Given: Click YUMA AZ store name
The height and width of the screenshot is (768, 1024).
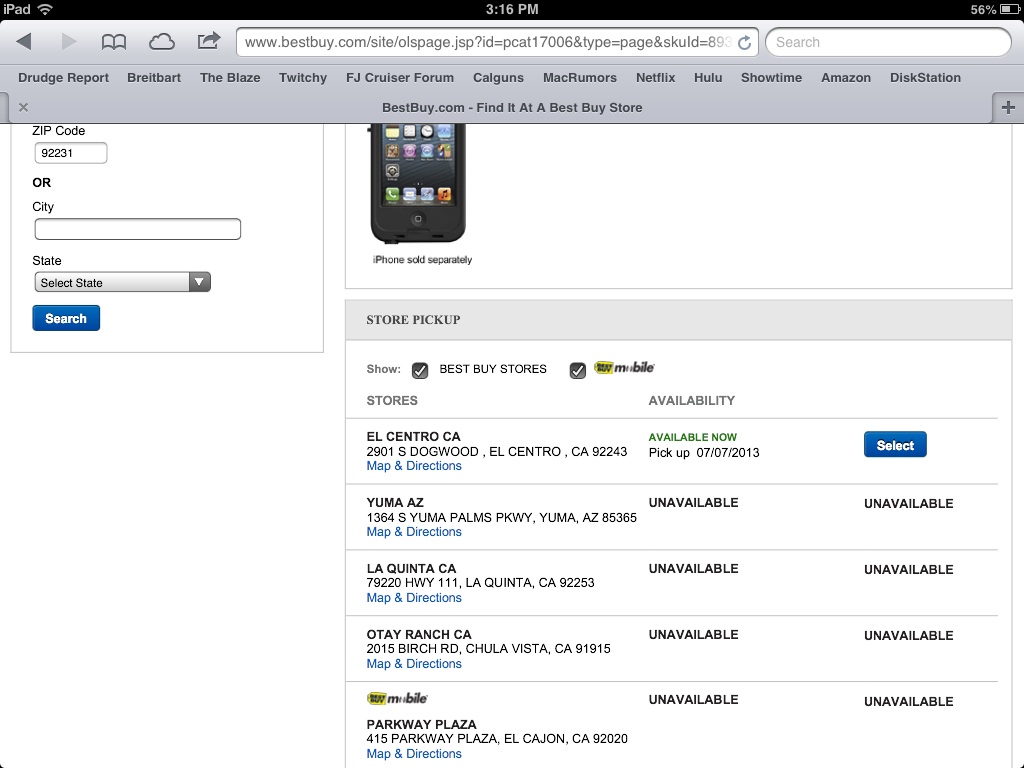Looking at the screenshot, I should coord(395,502).
